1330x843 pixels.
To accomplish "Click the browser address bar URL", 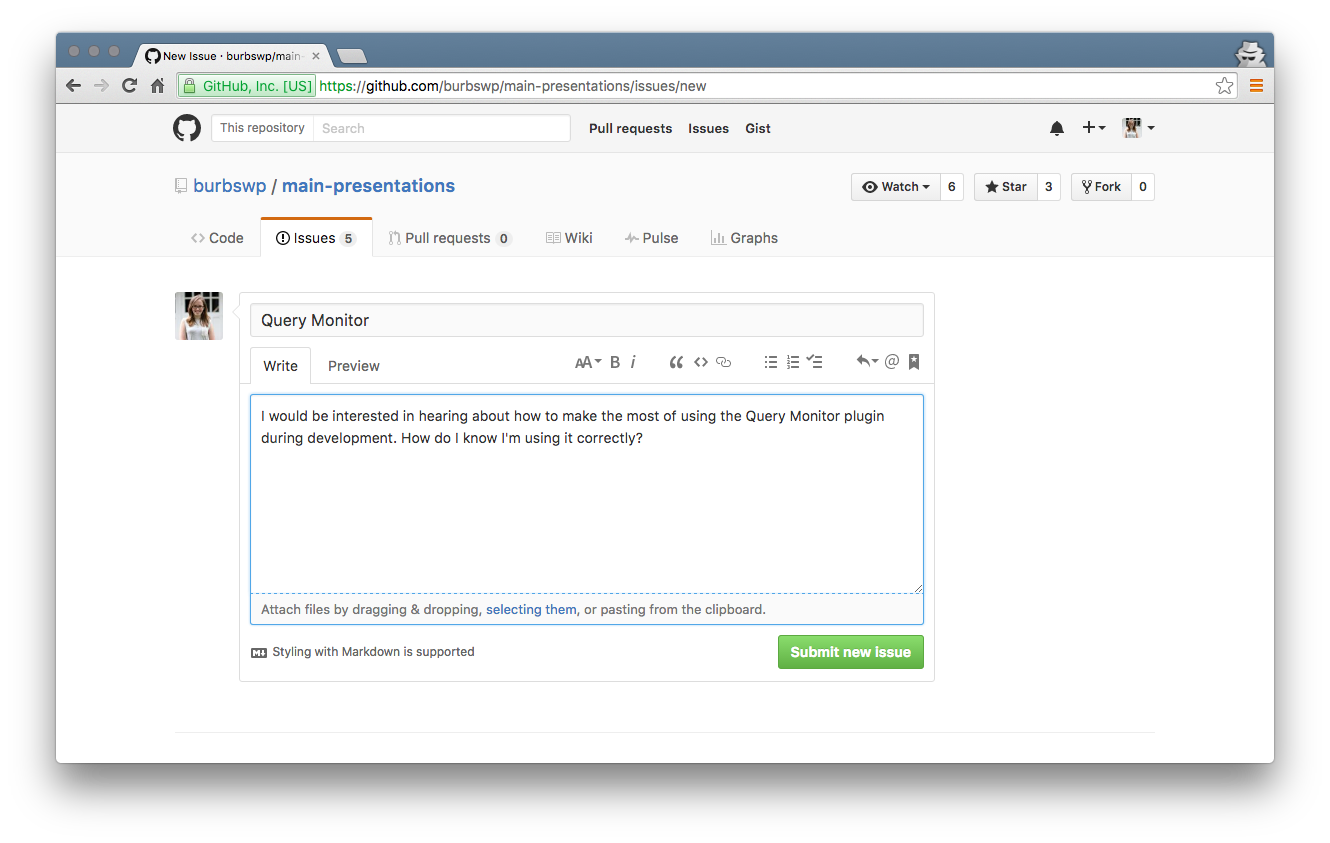I will pyautogui.click(x=513, y=86).
